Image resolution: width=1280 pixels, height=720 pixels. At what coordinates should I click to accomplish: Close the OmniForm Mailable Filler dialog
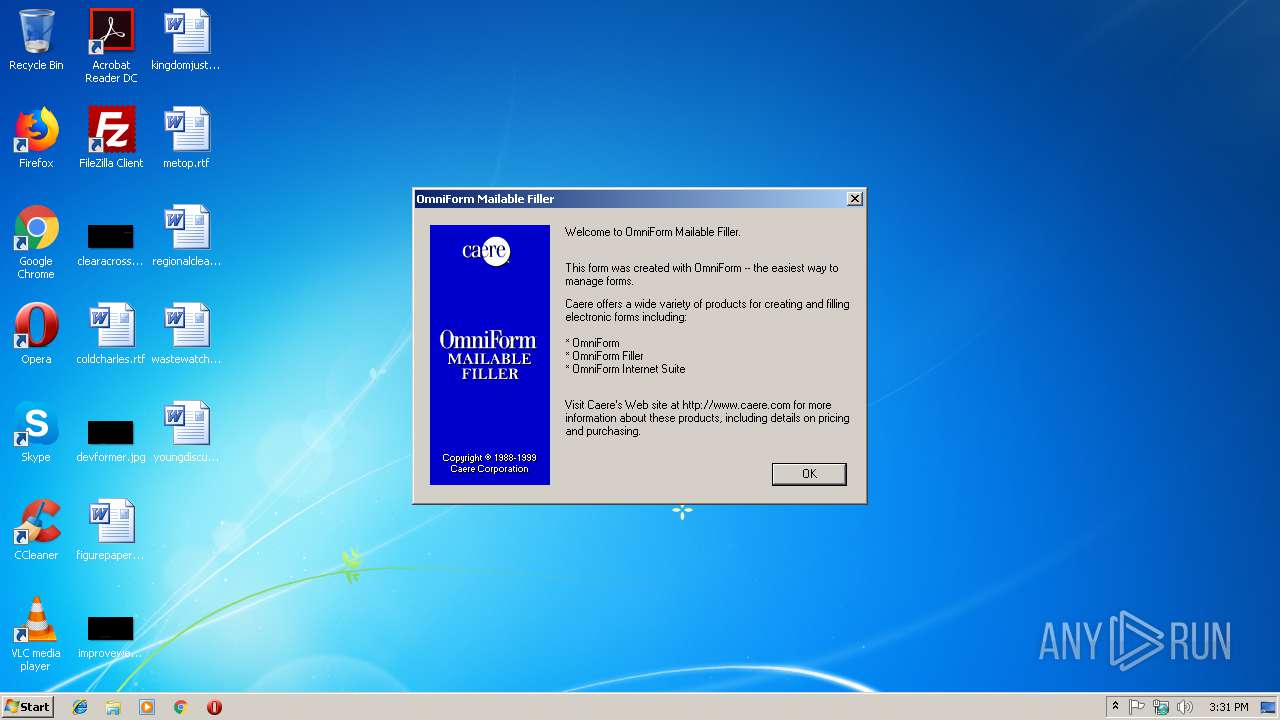click(855, 199)
